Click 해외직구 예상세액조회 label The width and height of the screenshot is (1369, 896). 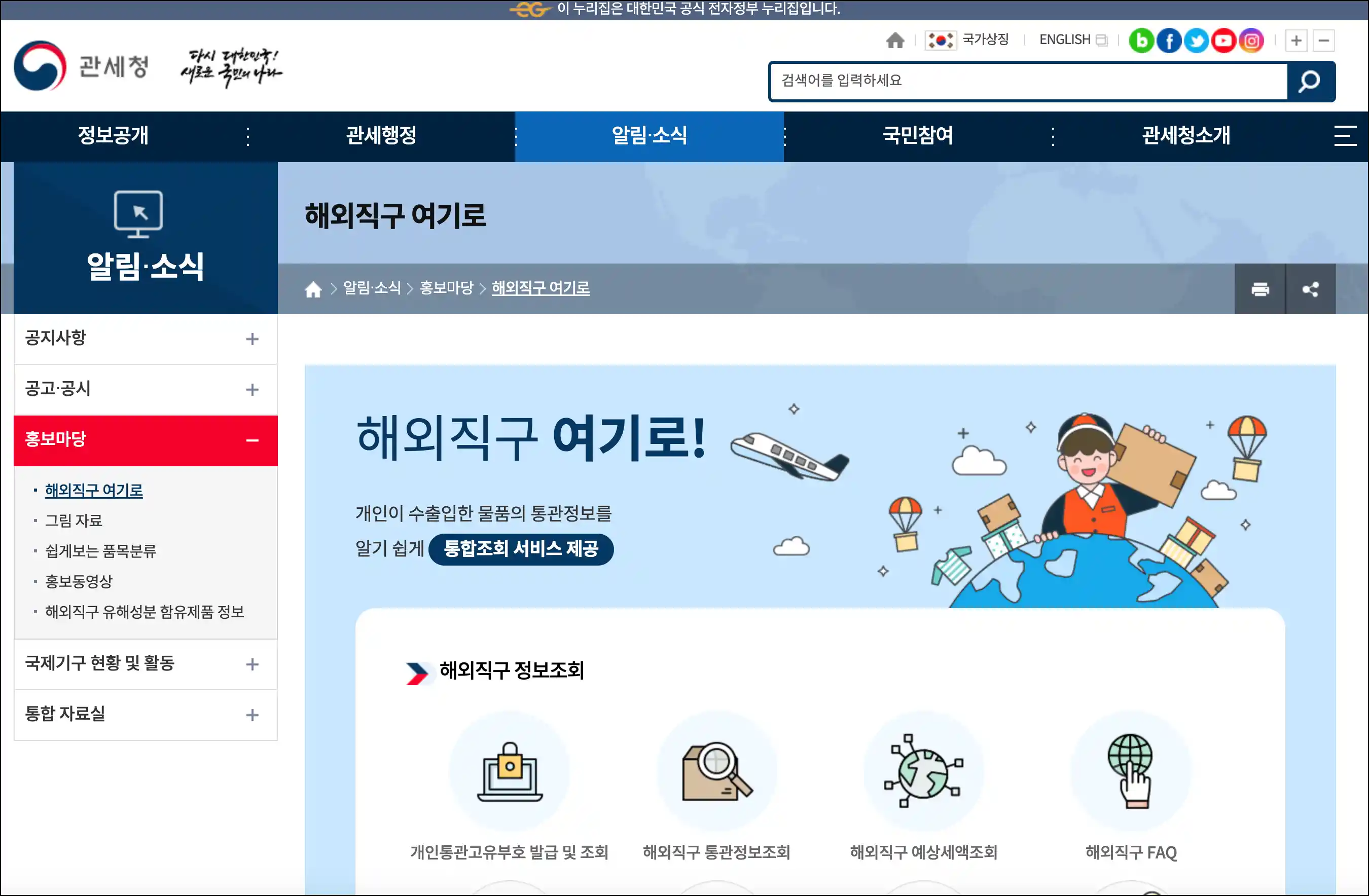(924, 852)
